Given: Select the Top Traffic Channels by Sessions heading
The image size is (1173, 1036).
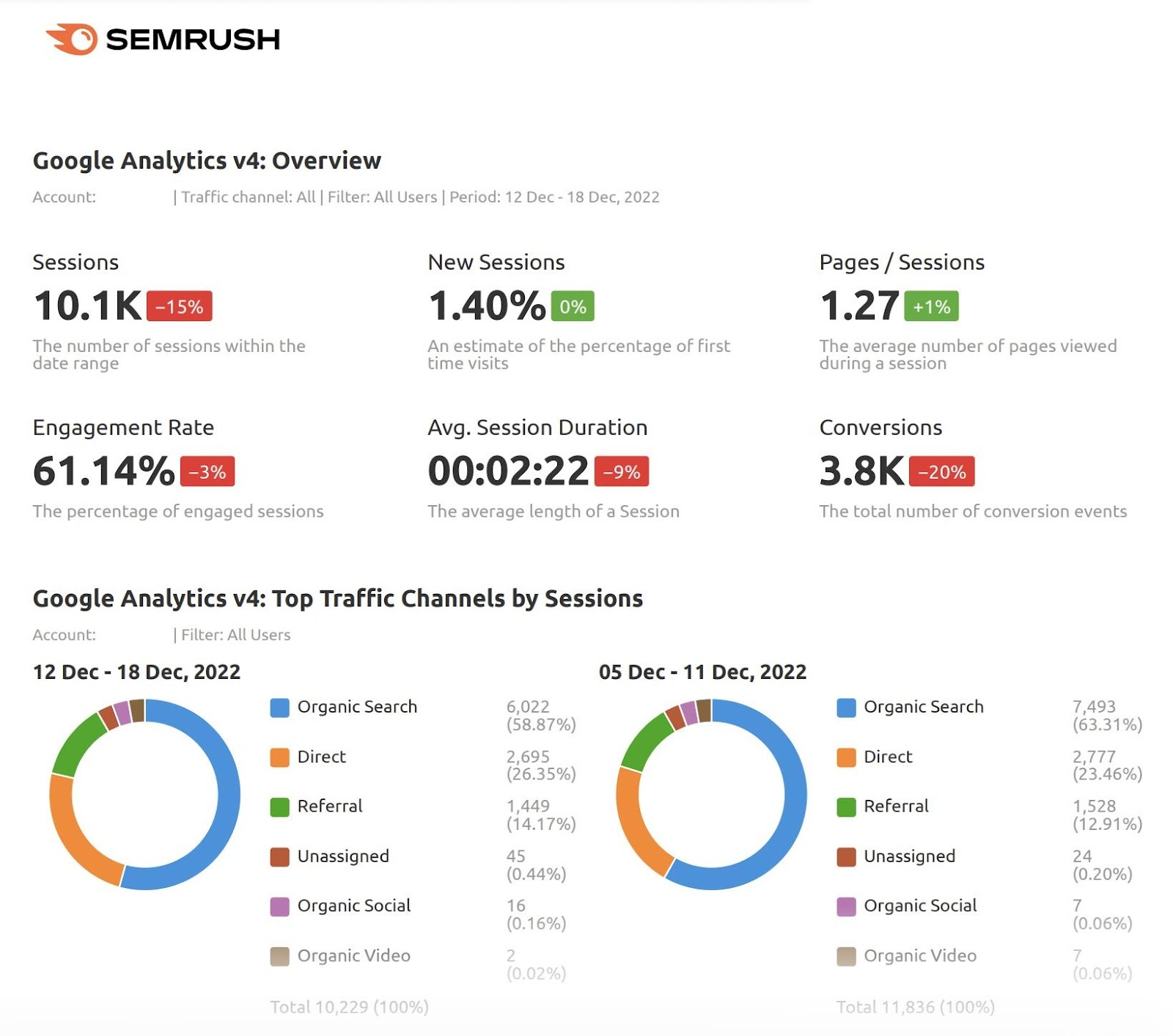Looking at the screenshot, I should tap(337, 598).
